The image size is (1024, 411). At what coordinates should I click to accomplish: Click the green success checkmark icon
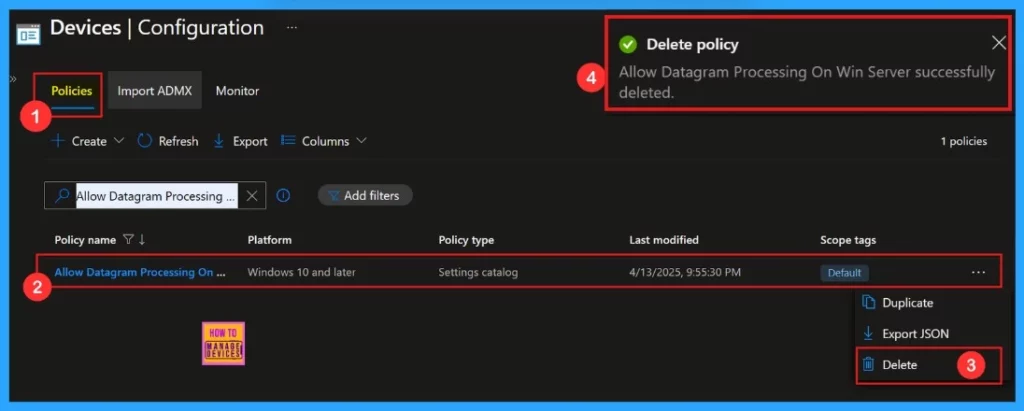pos(628,44)
